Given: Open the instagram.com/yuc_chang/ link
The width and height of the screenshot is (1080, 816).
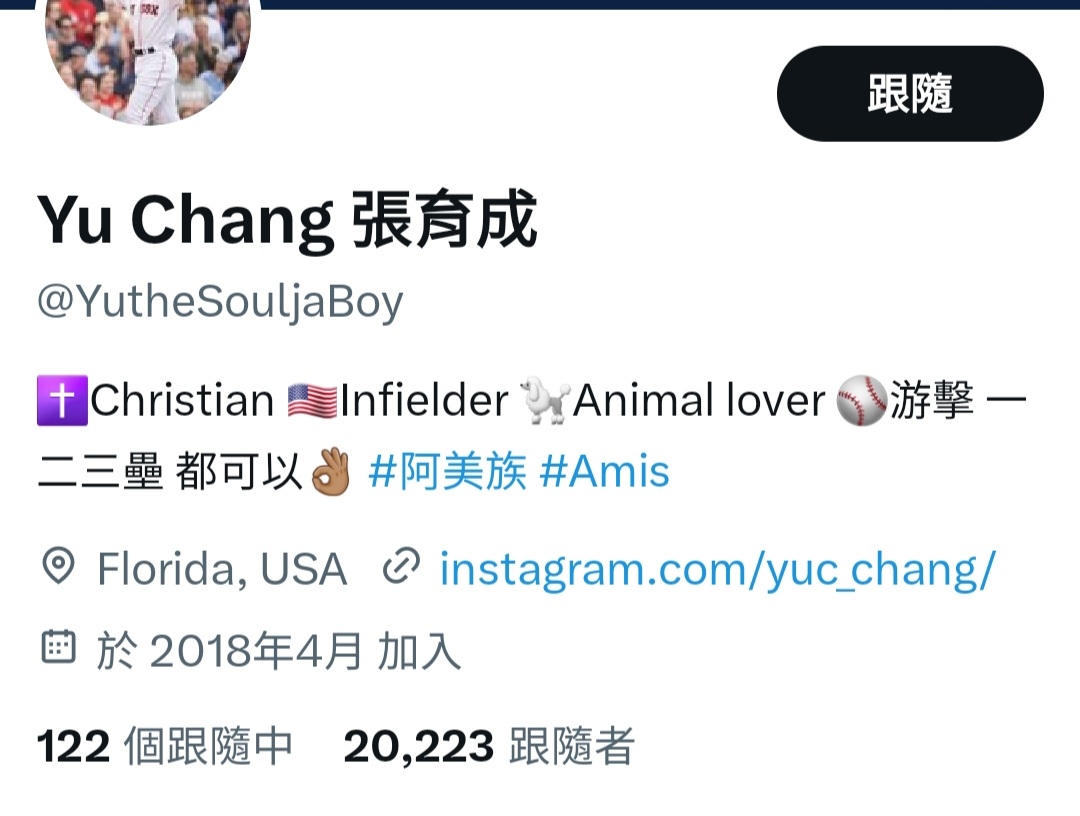Looking at the screenshot, I should coord(718,569).
